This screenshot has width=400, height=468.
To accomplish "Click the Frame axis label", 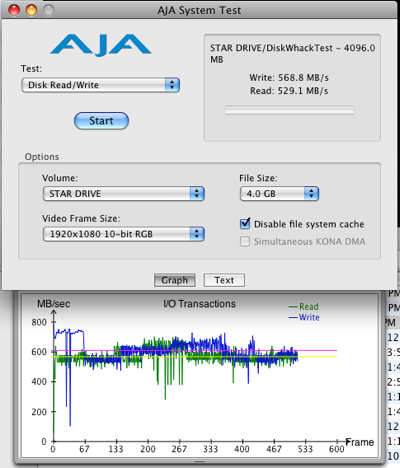I will [360, 442].
